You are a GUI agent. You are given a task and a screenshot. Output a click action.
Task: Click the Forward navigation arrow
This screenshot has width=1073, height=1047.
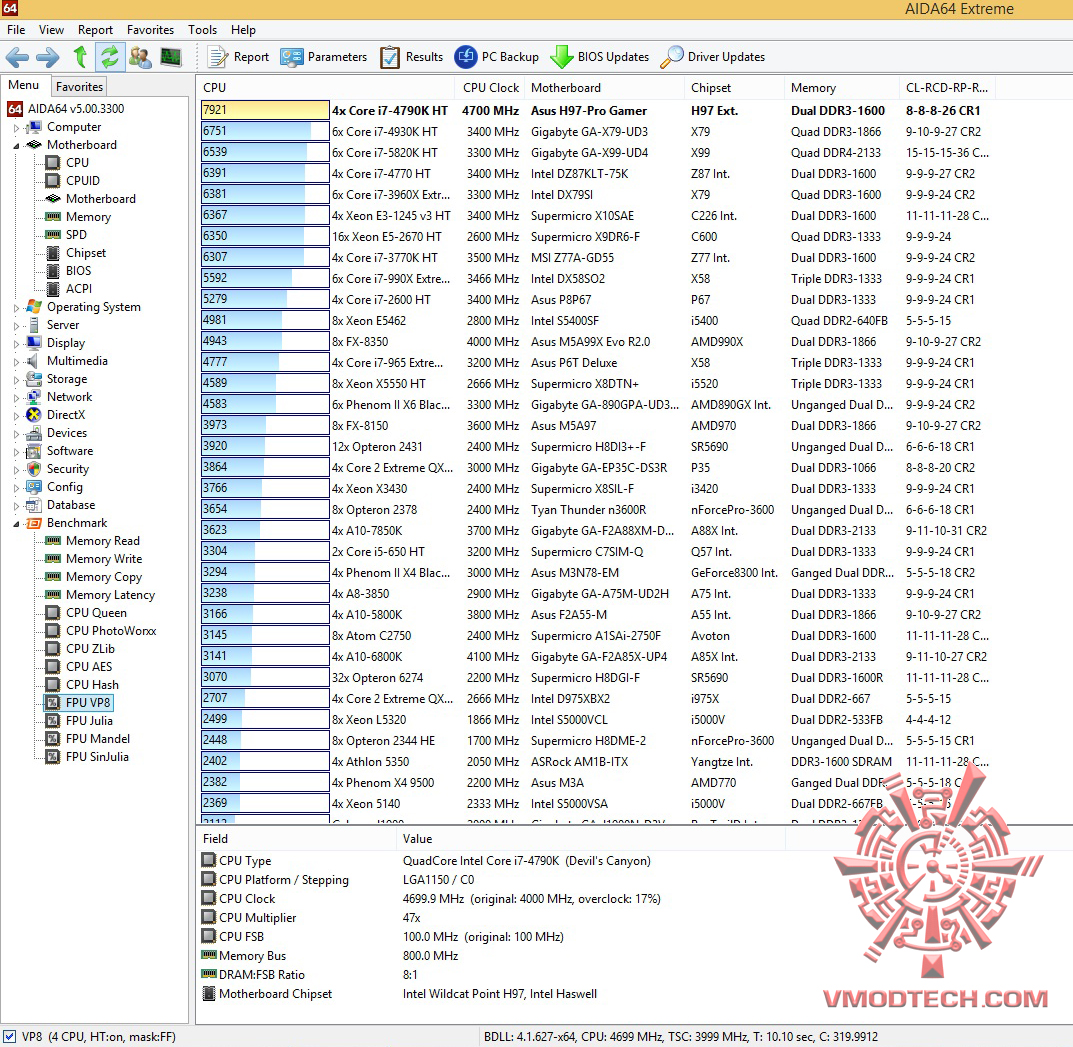click(x=48, y=57)
